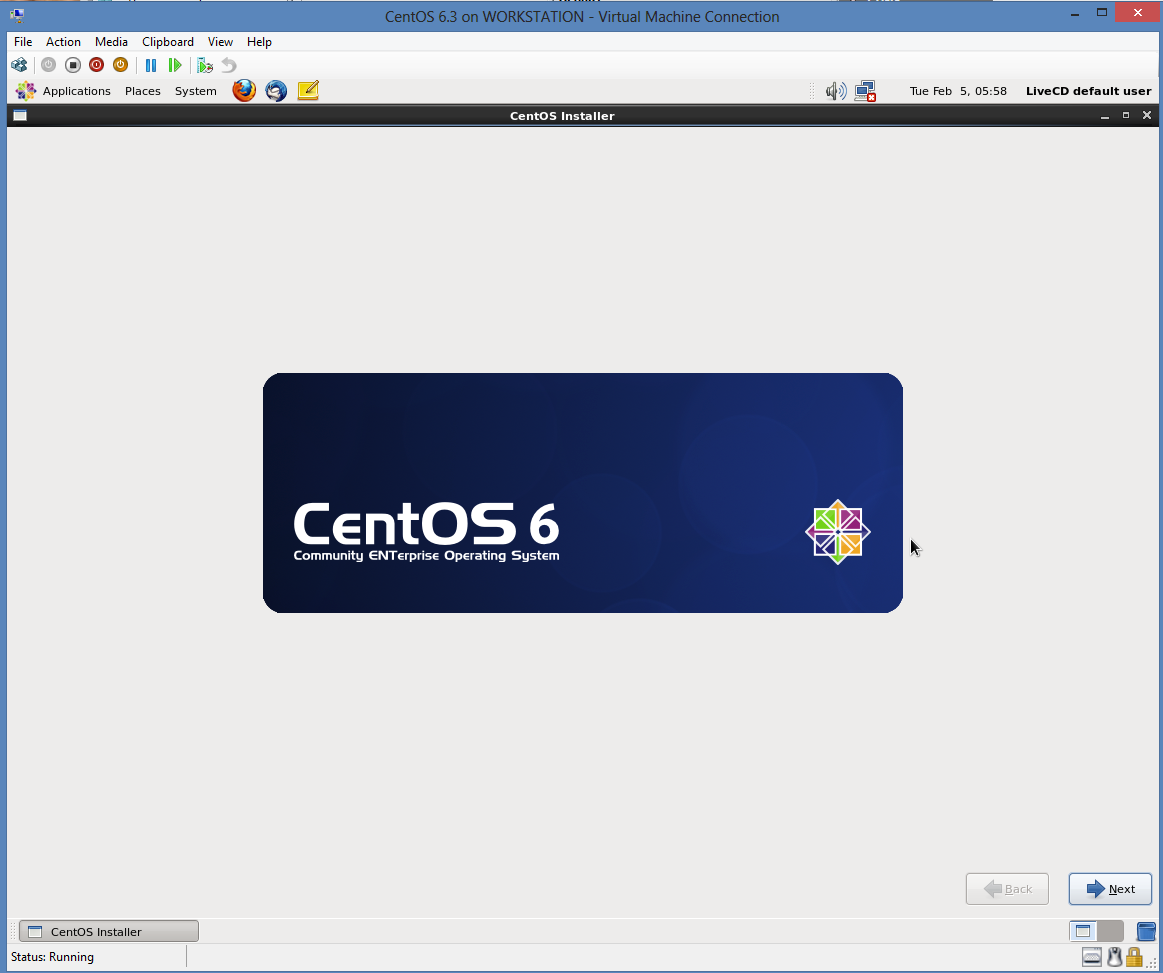Click Next to continue installation
Viewport: 1163px width, 973px height.
click(x=1110, y=888)
